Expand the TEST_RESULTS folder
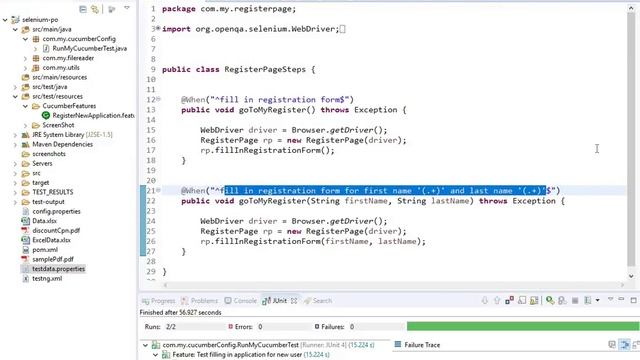 [15, 192]
